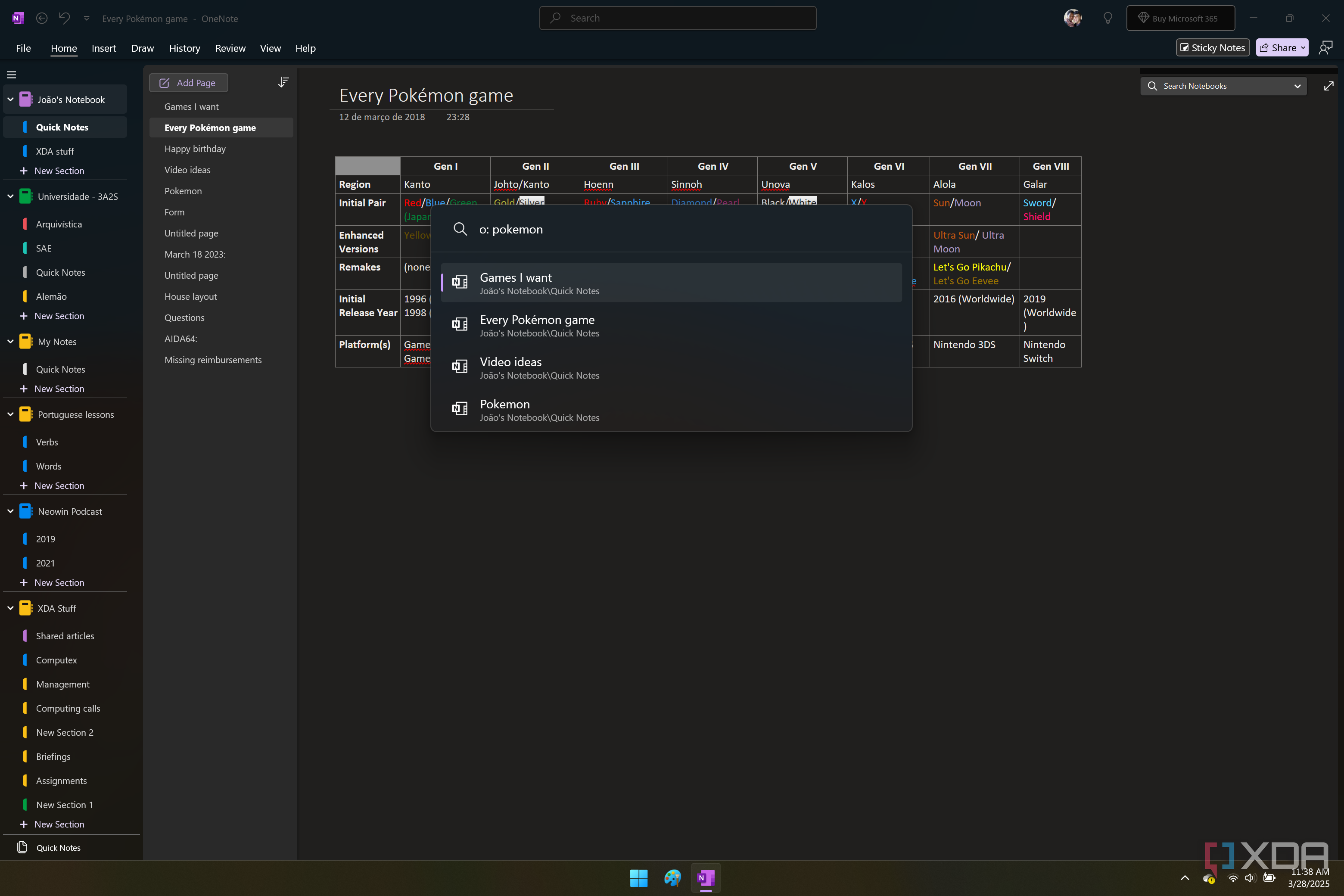1344x896 pixels.
Task: Open the Search Notebooks scope dropdown
Action: [x=1297, y=86]
